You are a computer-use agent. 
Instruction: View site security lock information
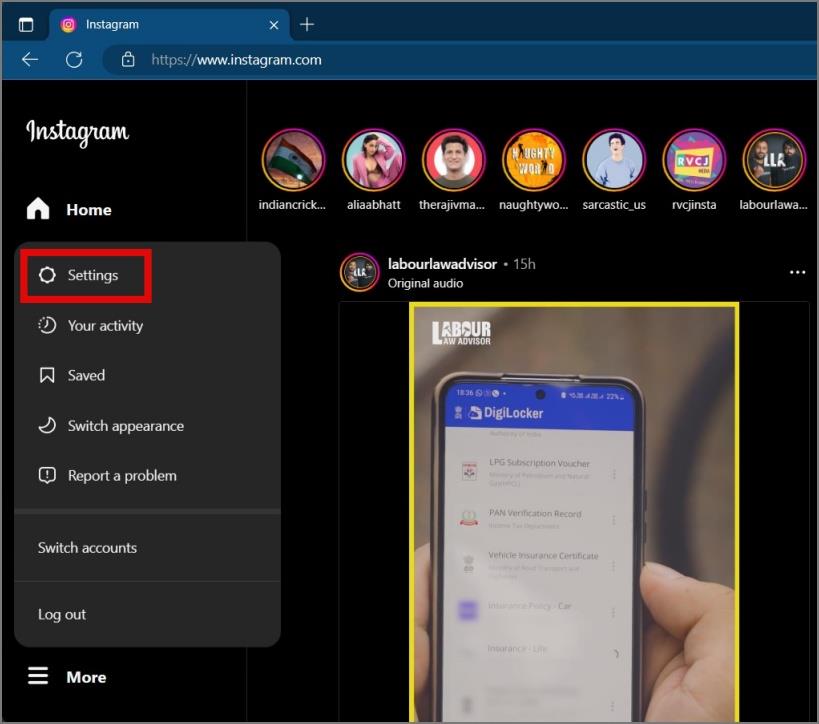pos(128,60)
